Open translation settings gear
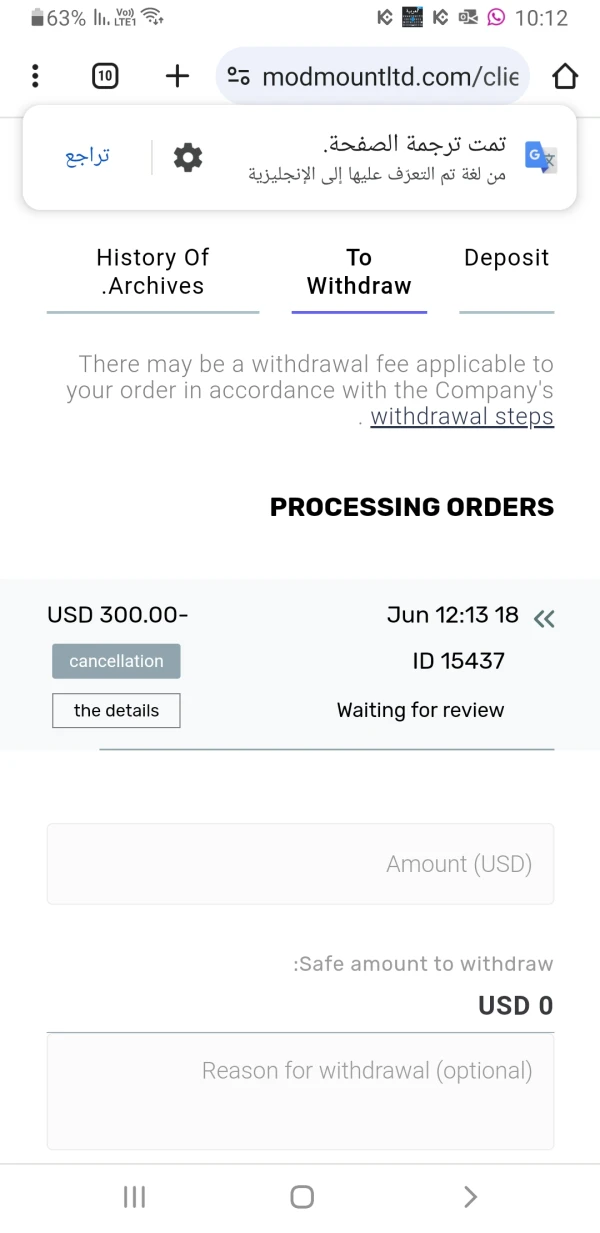 pos(188,157)
